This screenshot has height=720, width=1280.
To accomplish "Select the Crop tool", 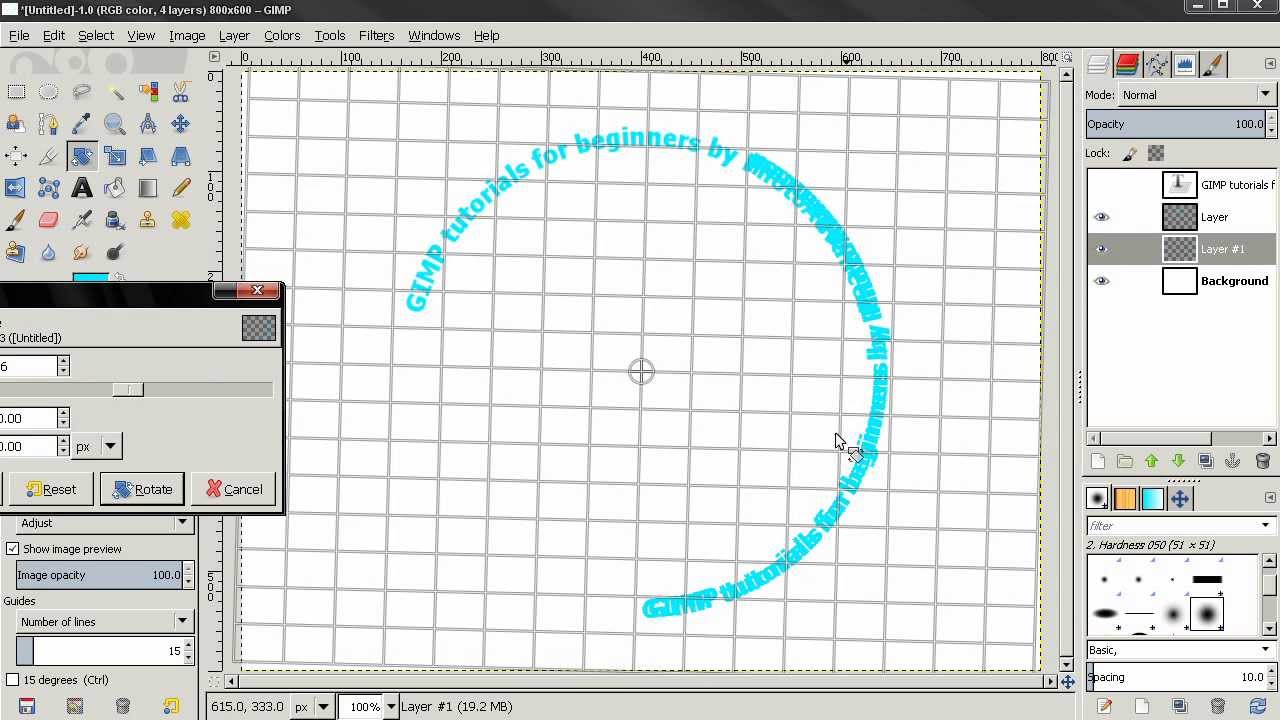I will pos(48,156).
